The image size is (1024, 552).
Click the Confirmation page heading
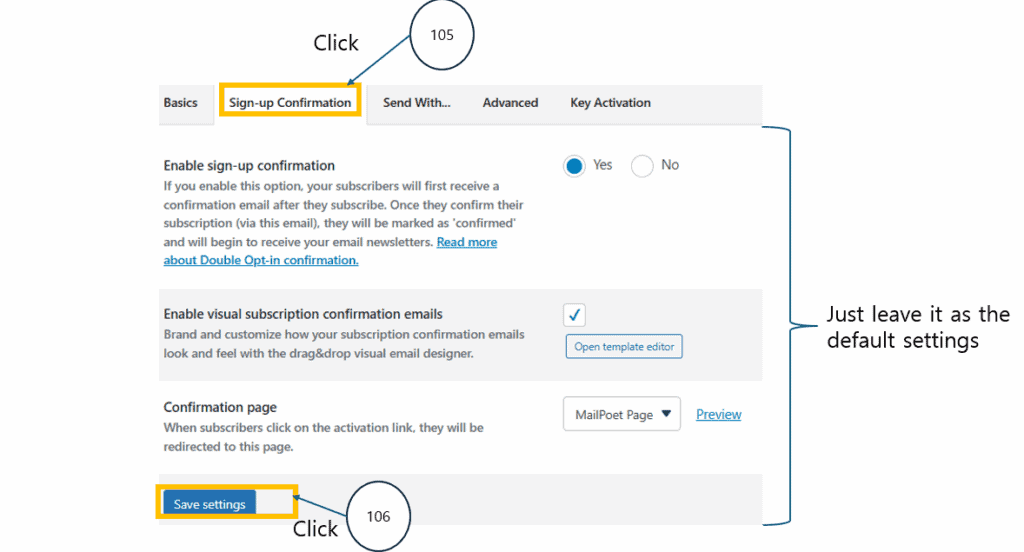pyautogui.click(x=220, y=407)
